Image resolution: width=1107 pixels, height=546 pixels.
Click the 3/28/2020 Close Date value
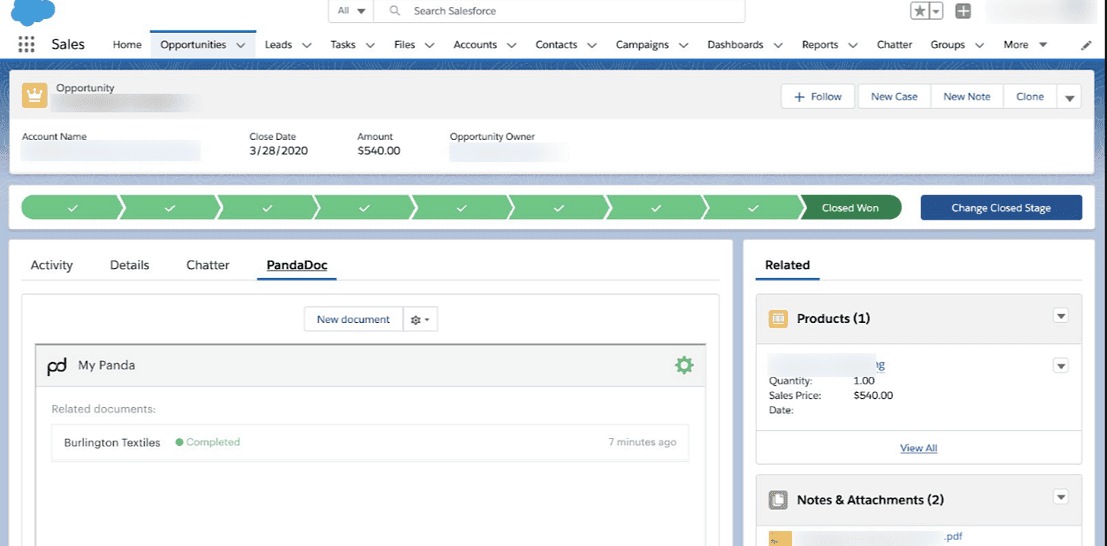click(x=278, y=150)
